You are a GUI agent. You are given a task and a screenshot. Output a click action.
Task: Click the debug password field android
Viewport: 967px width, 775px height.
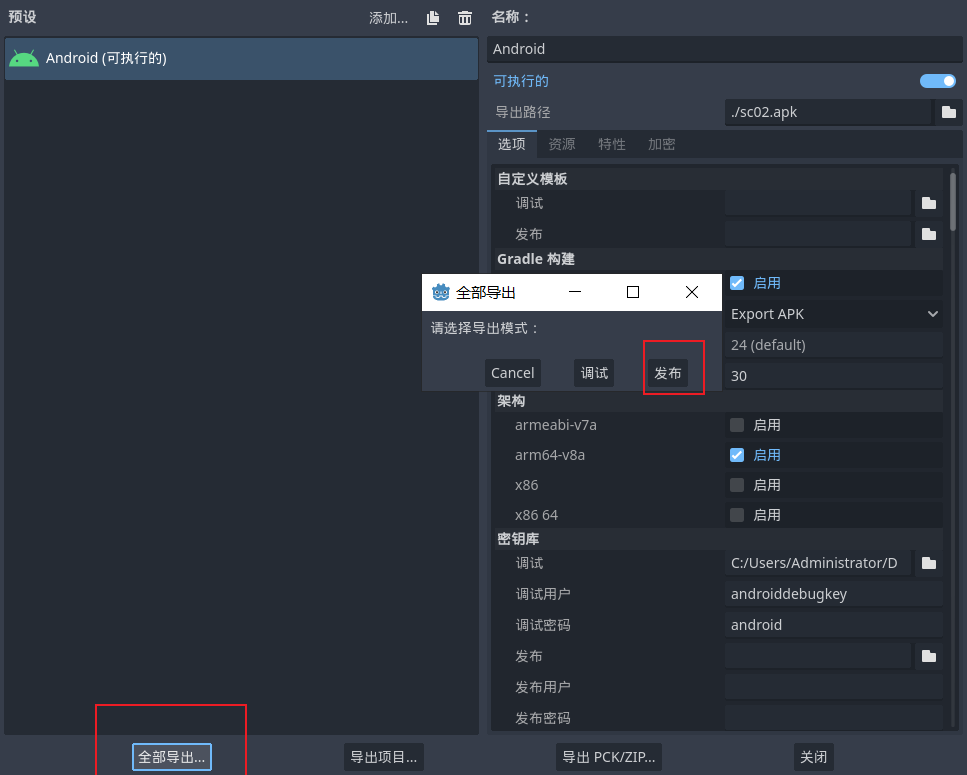pyautogui.click(x=834, y=625)
